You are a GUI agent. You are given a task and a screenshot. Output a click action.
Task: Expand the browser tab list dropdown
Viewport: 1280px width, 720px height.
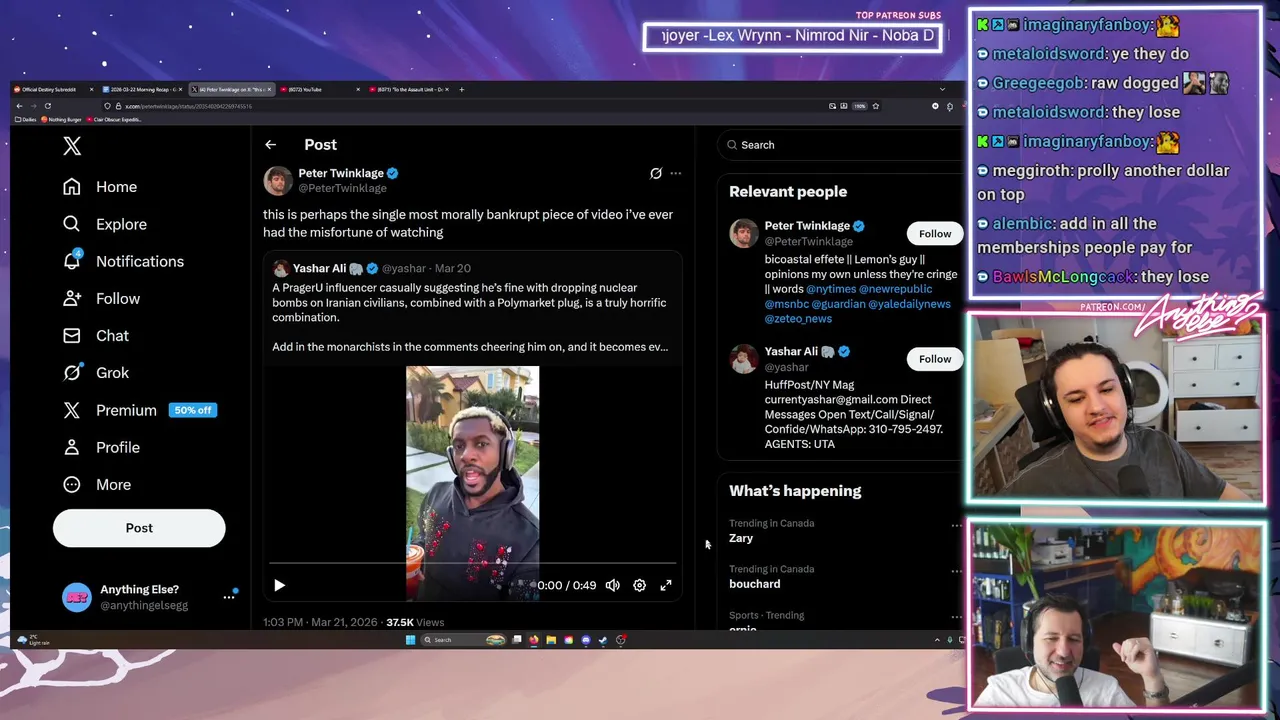point(941,89)
